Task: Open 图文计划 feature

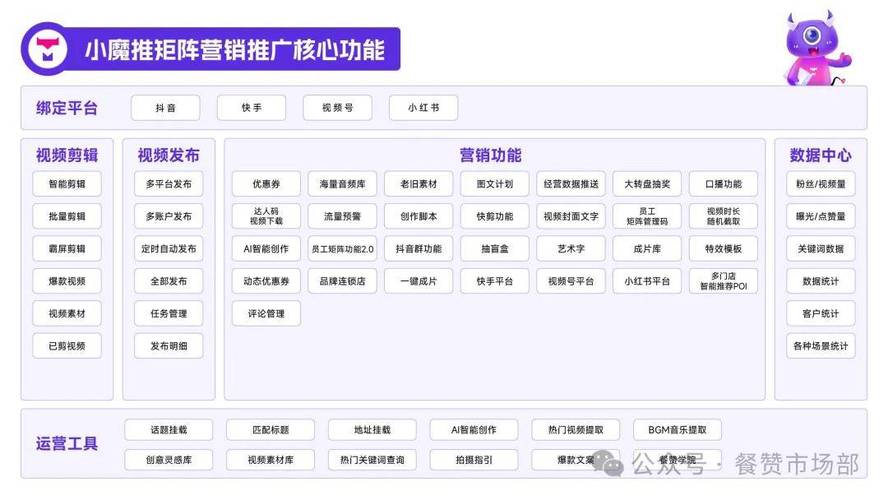Action: click(x=495, y=184)
